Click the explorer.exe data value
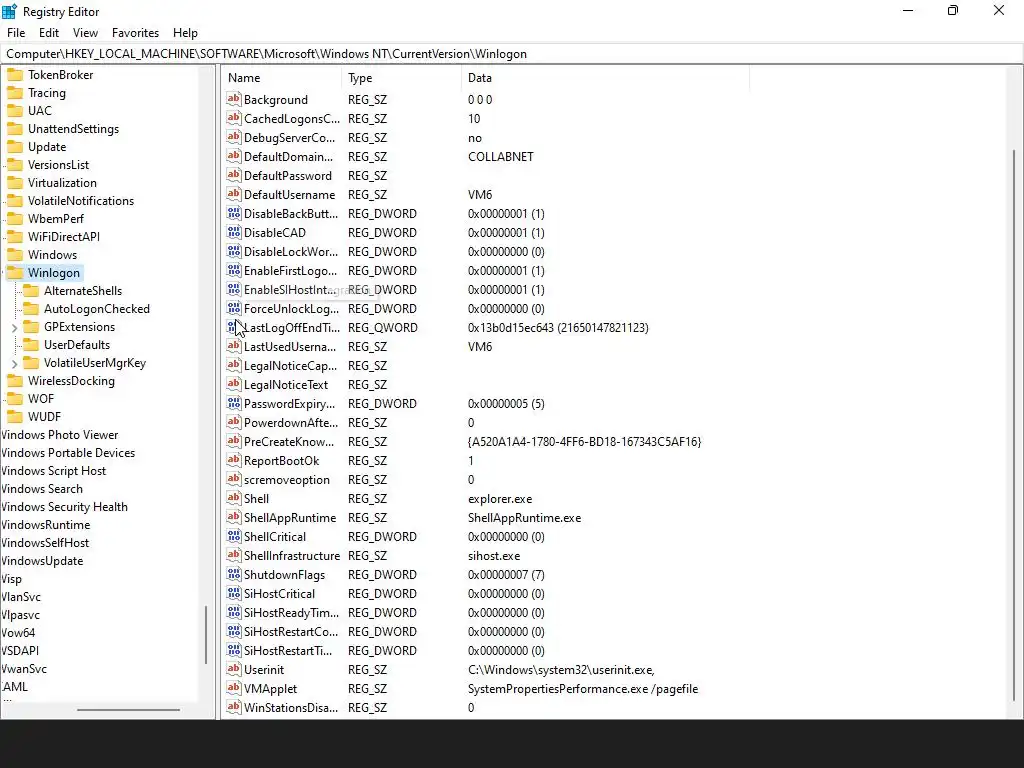Viewport: 1024px width, 768px height. (x=500, y=498)
